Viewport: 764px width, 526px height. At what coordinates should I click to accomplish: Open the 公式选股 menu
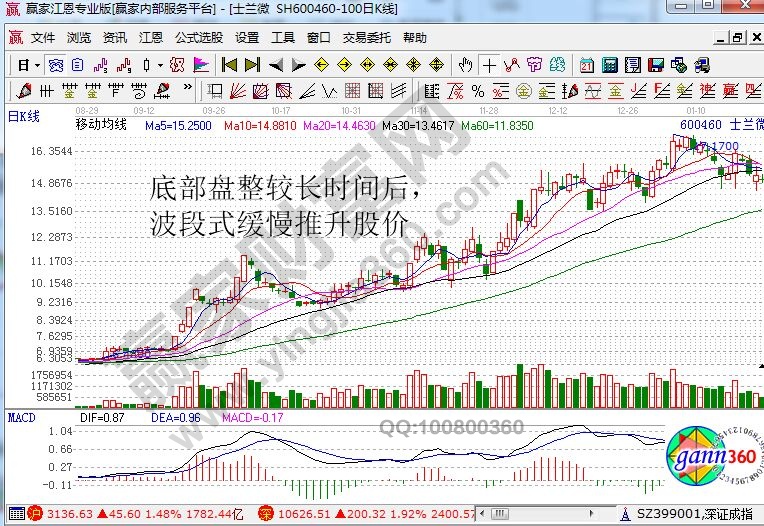point(199,38)
